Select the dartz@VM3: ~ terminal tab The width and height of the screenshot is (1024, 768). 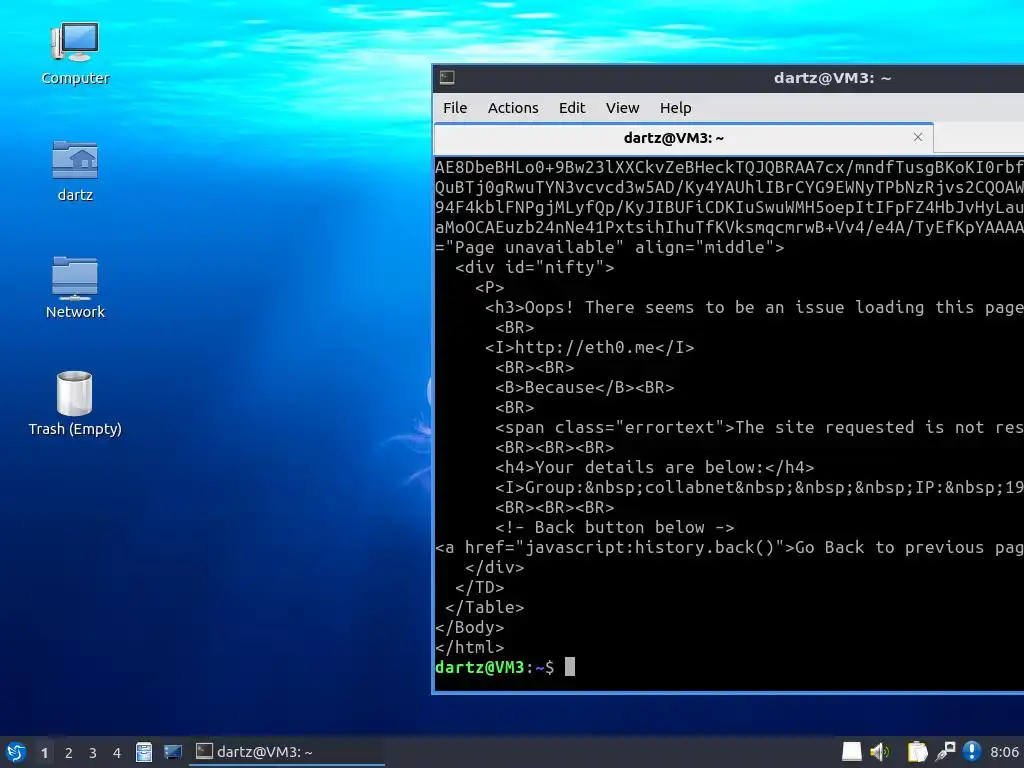click(x=683, y=138)
